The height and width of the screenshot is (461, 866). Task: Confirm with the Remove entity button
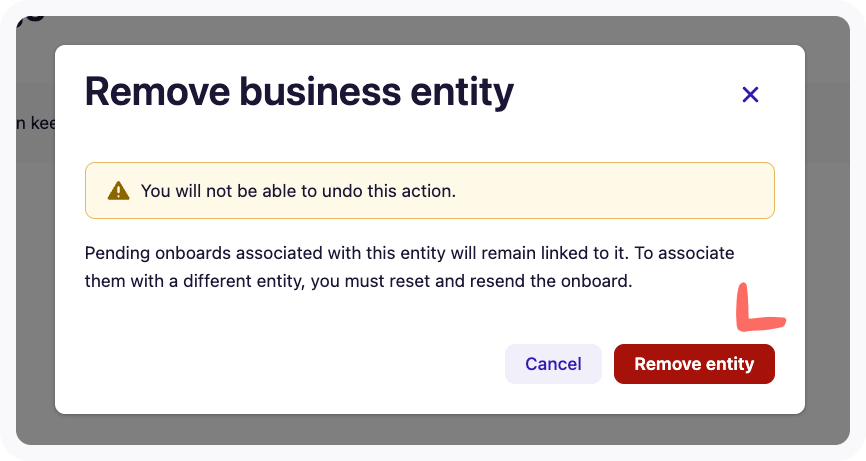[694, 364]
